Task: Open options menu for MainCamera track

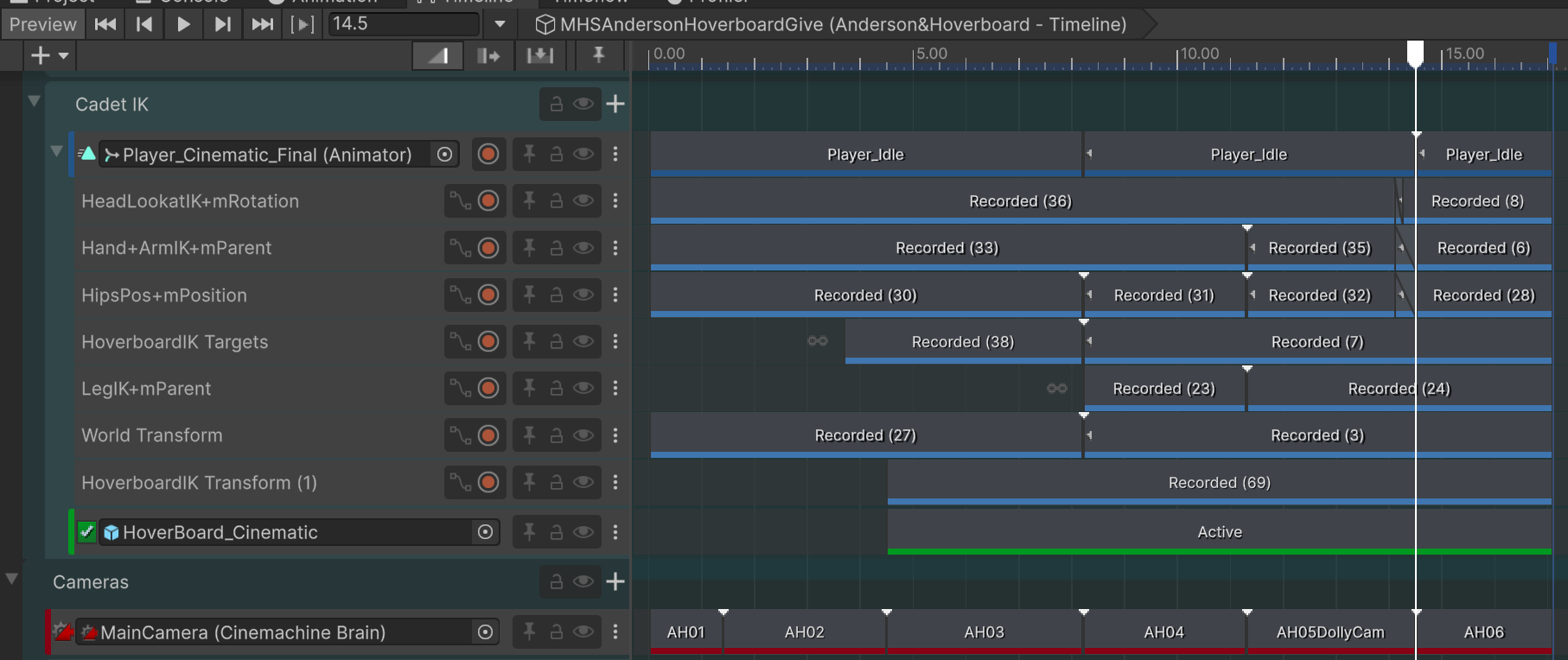Action: (615, 632)
